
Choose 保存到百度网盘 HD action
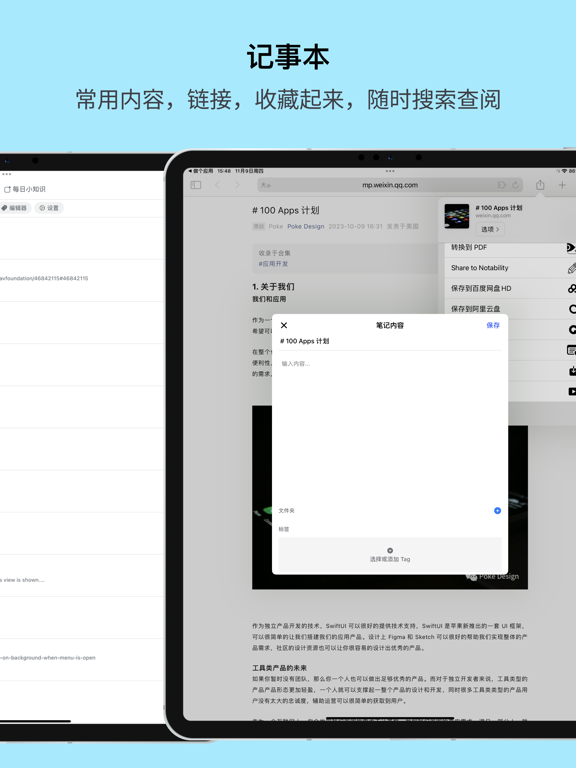[509, 288]
